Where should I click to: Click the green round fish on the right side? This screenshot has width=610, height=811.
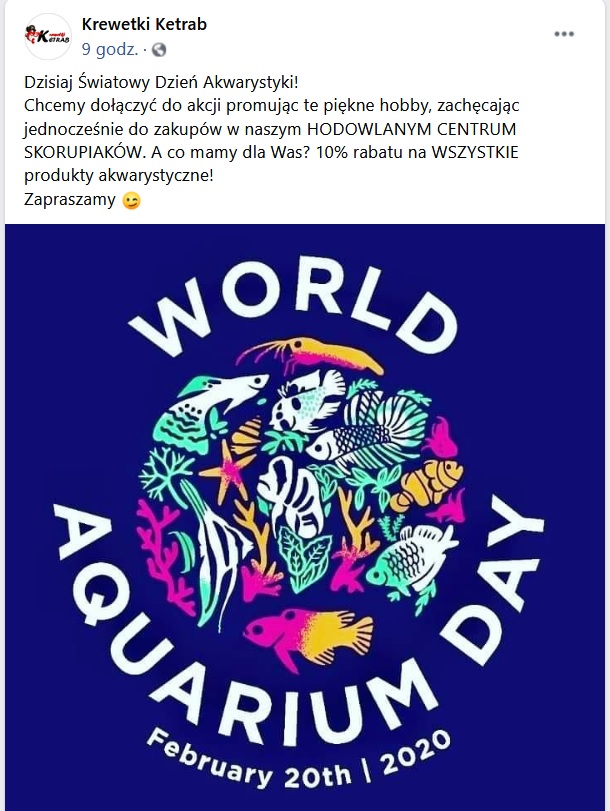411,560
